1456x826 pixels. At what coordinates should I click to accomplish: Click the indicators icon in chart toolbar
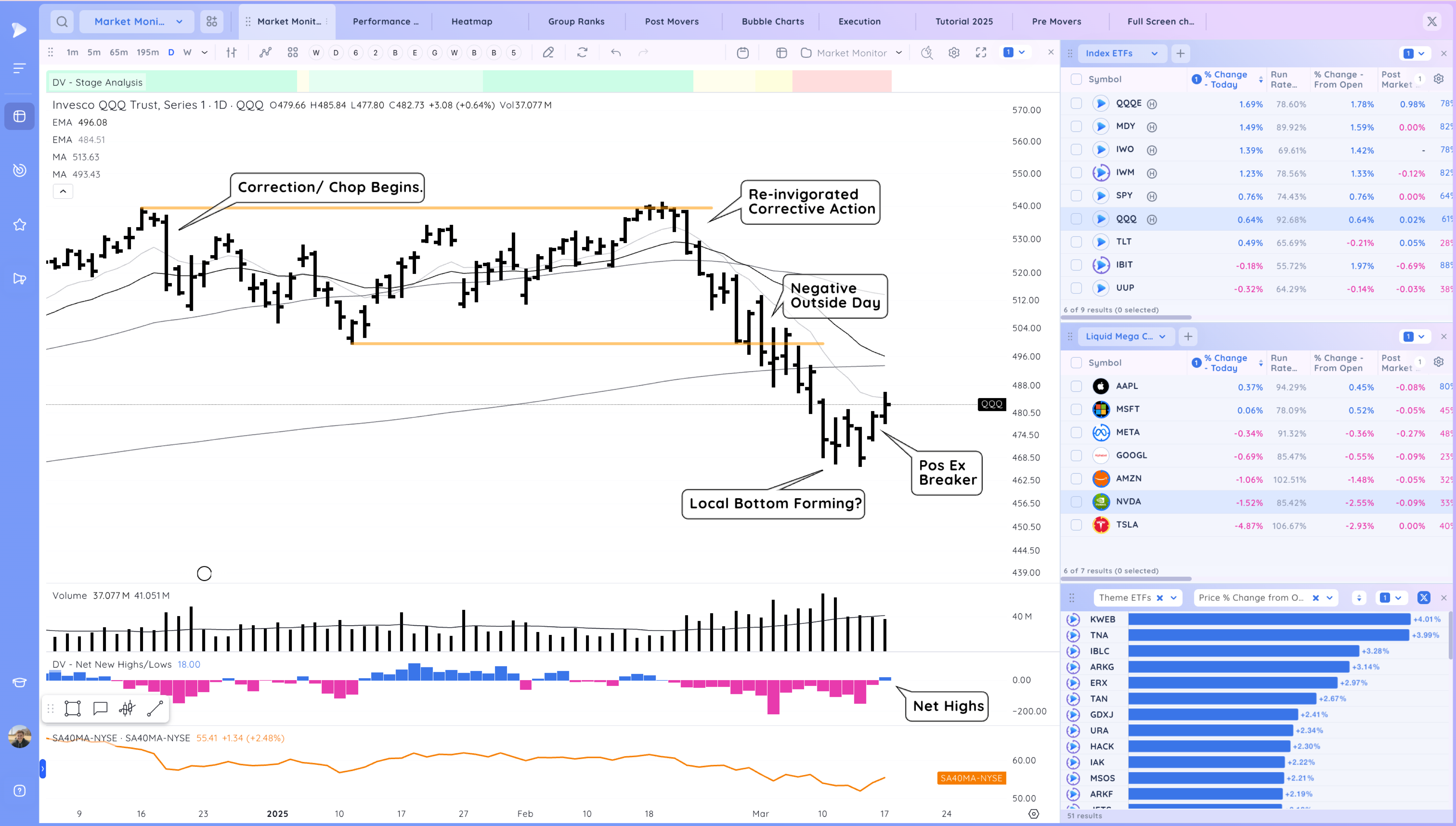pyautogui.click(x=265, y=53)
